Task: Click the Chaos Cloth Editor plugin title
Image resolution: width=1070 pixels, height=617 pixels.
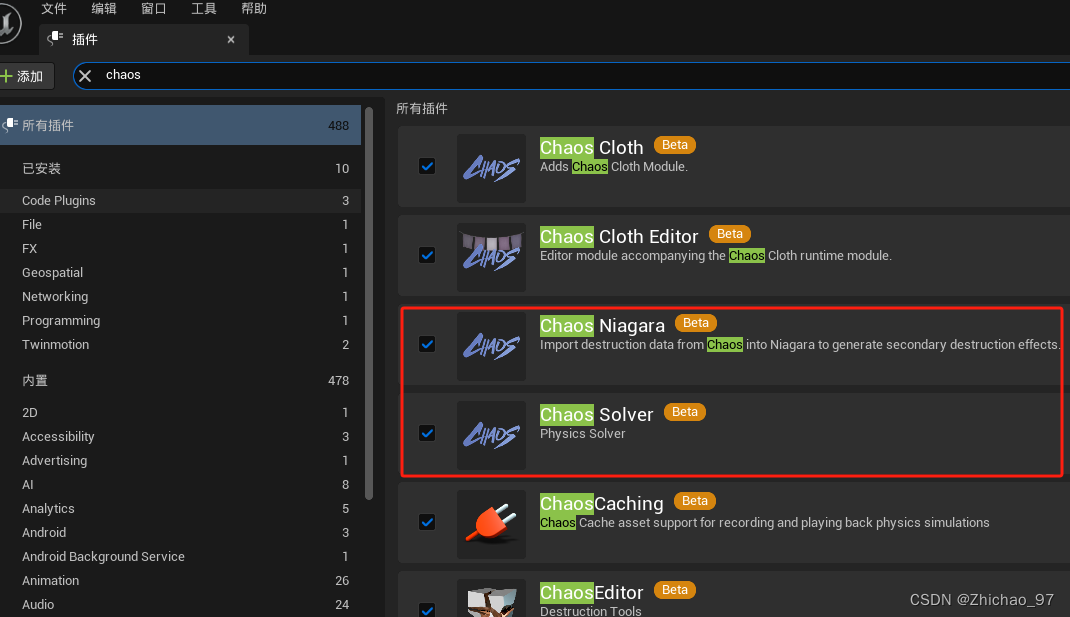Action: 619,237
